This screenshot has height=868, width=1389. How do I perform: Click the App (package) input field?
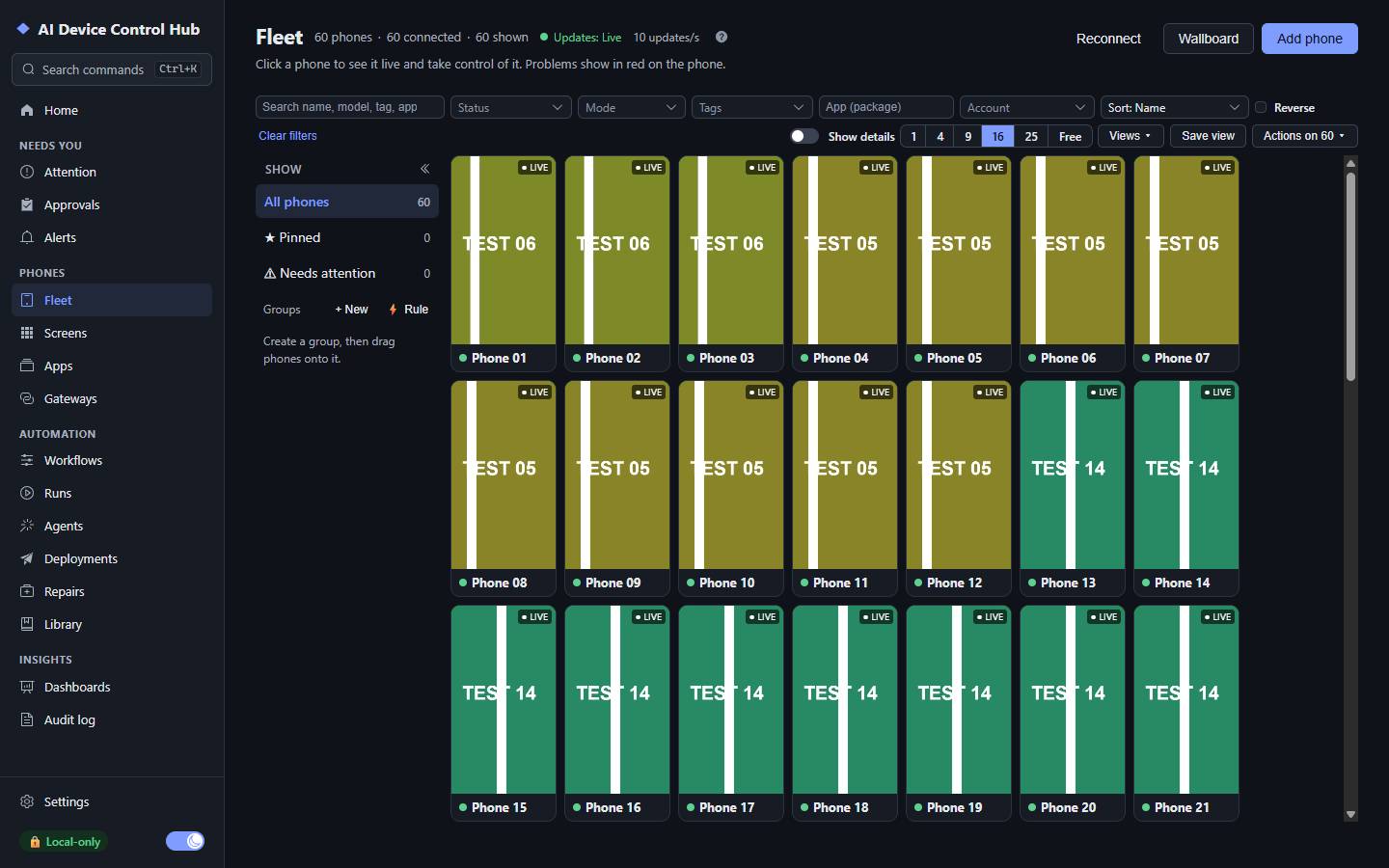click(886, 107)
